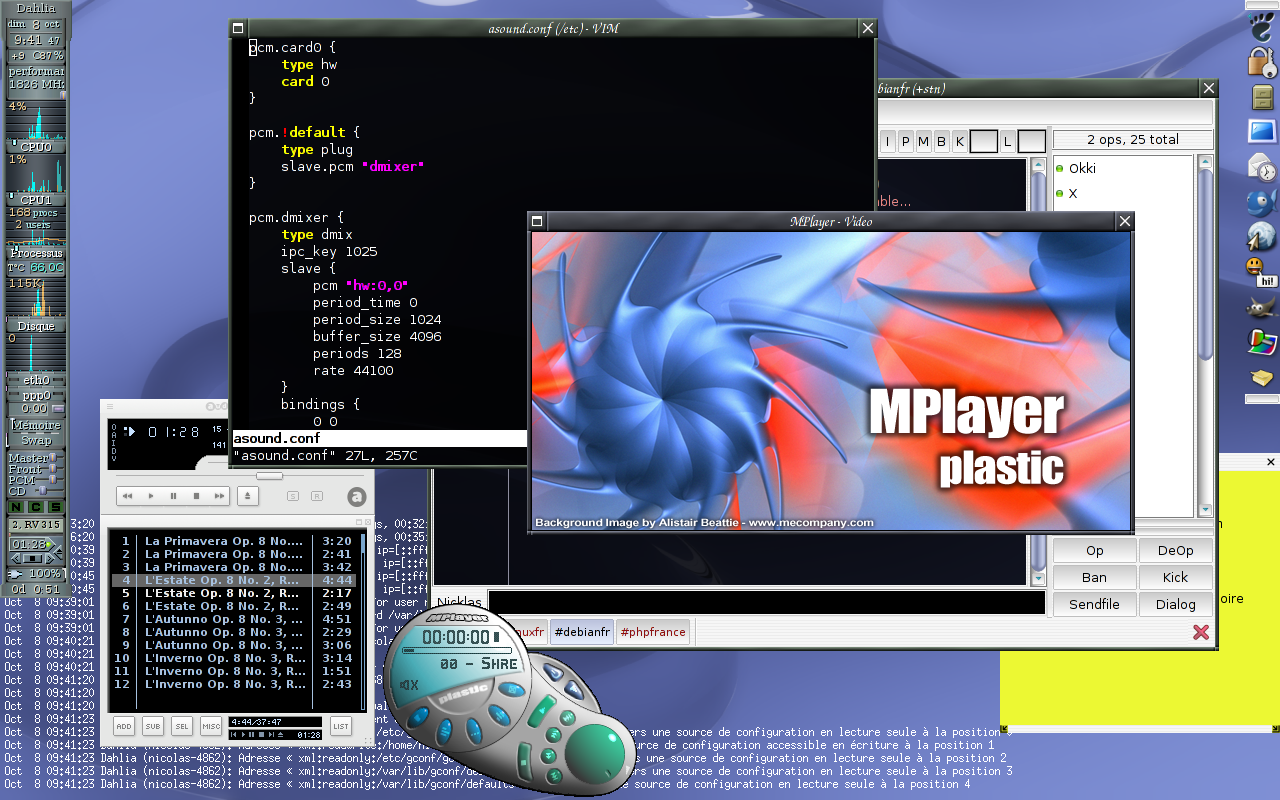Click the user list scrollbar up arrow
The width and height of the screenshot is (1280, 800).
pos(1206,163)
